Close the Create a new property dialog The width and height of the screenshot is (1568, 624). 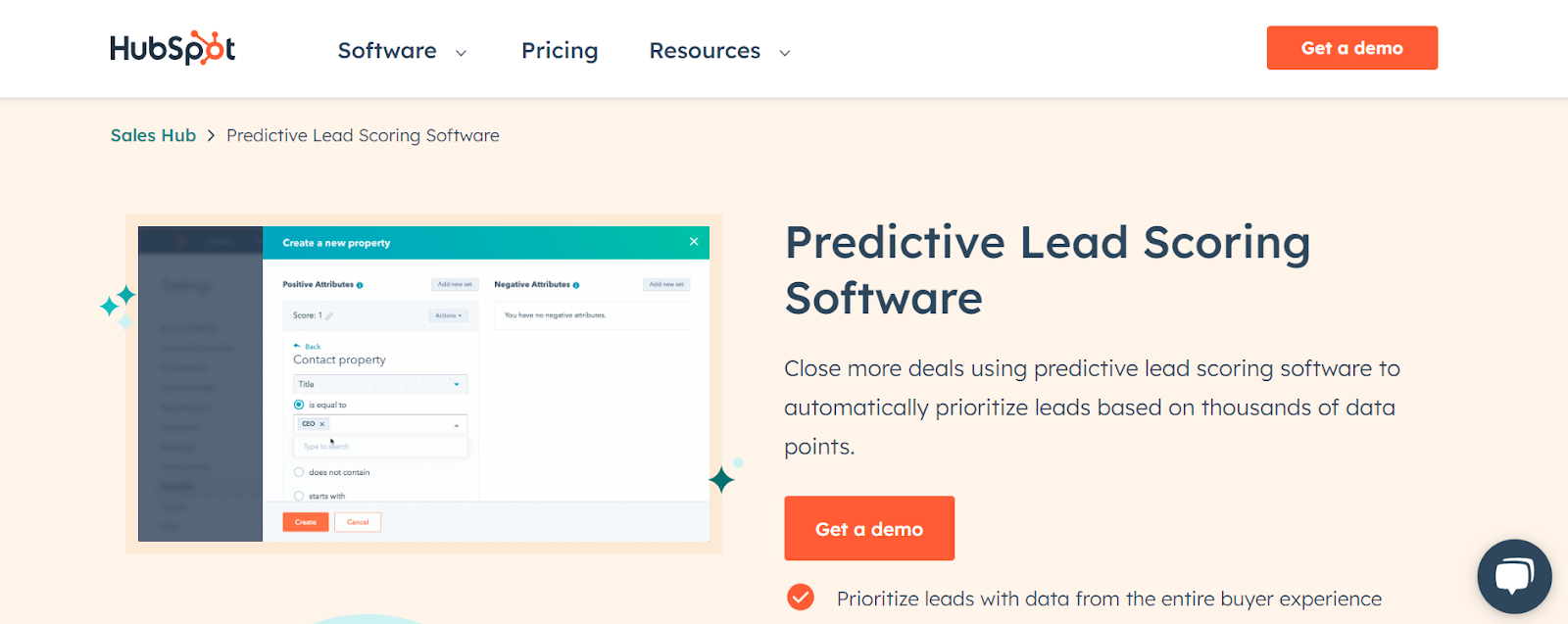[694, 242]
